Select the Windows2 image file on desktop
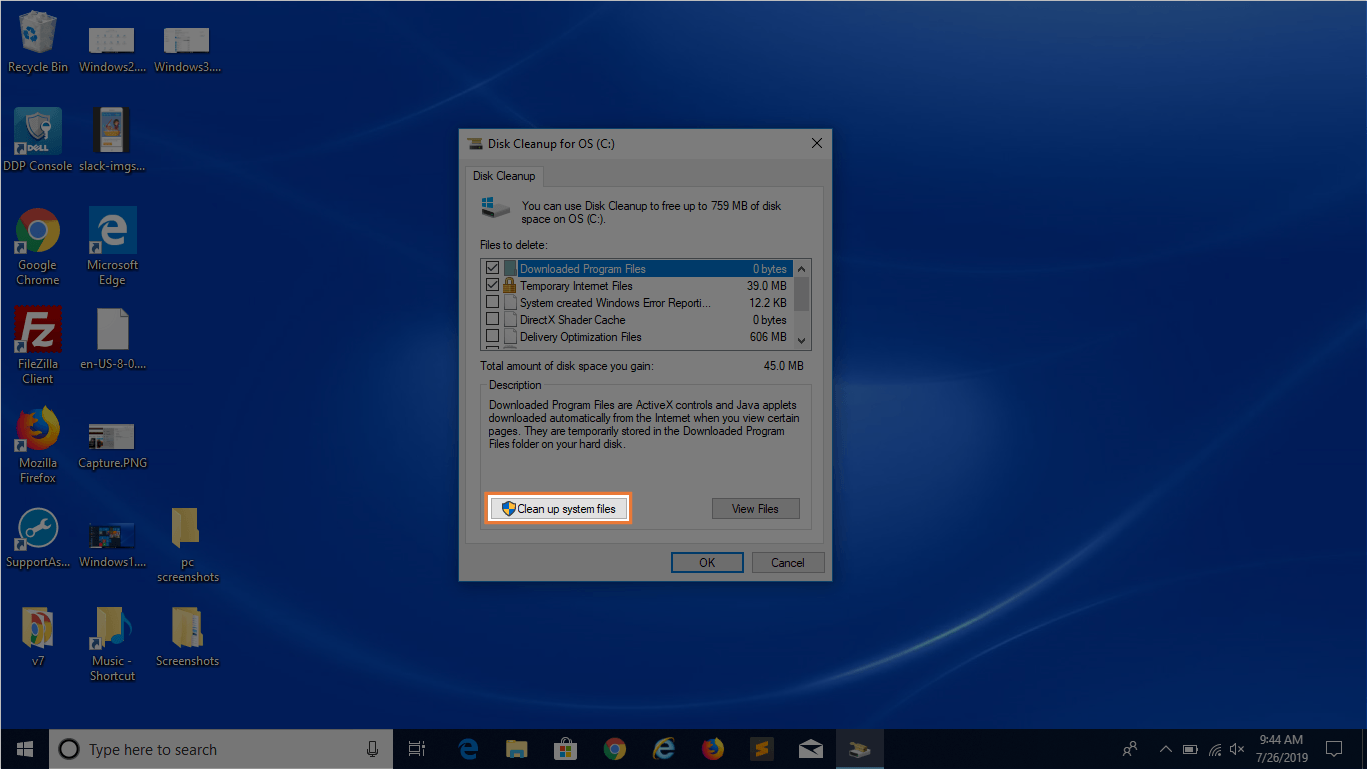Screen dimensions: 1367x769 (112, 48)
